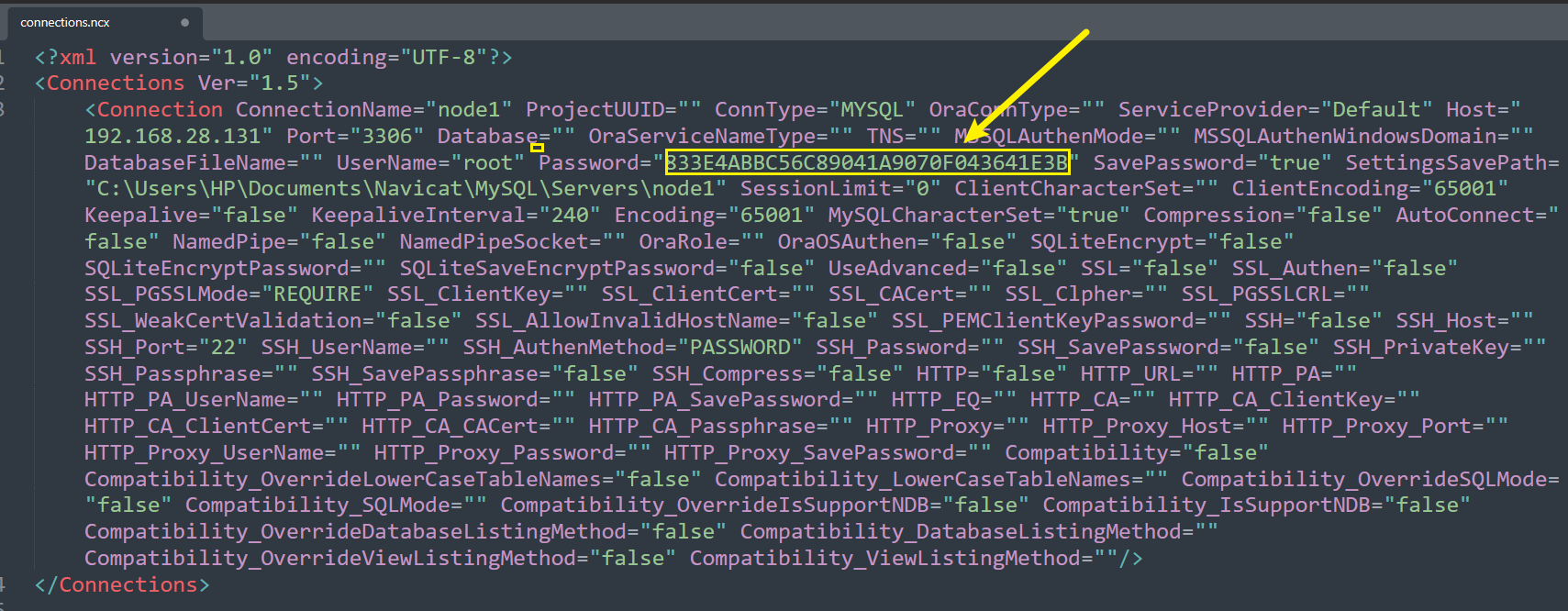Viewport: 1568px width, 611px height.
Task: Click the "node1" value after ConnectionName
Action: pos(469,109)
